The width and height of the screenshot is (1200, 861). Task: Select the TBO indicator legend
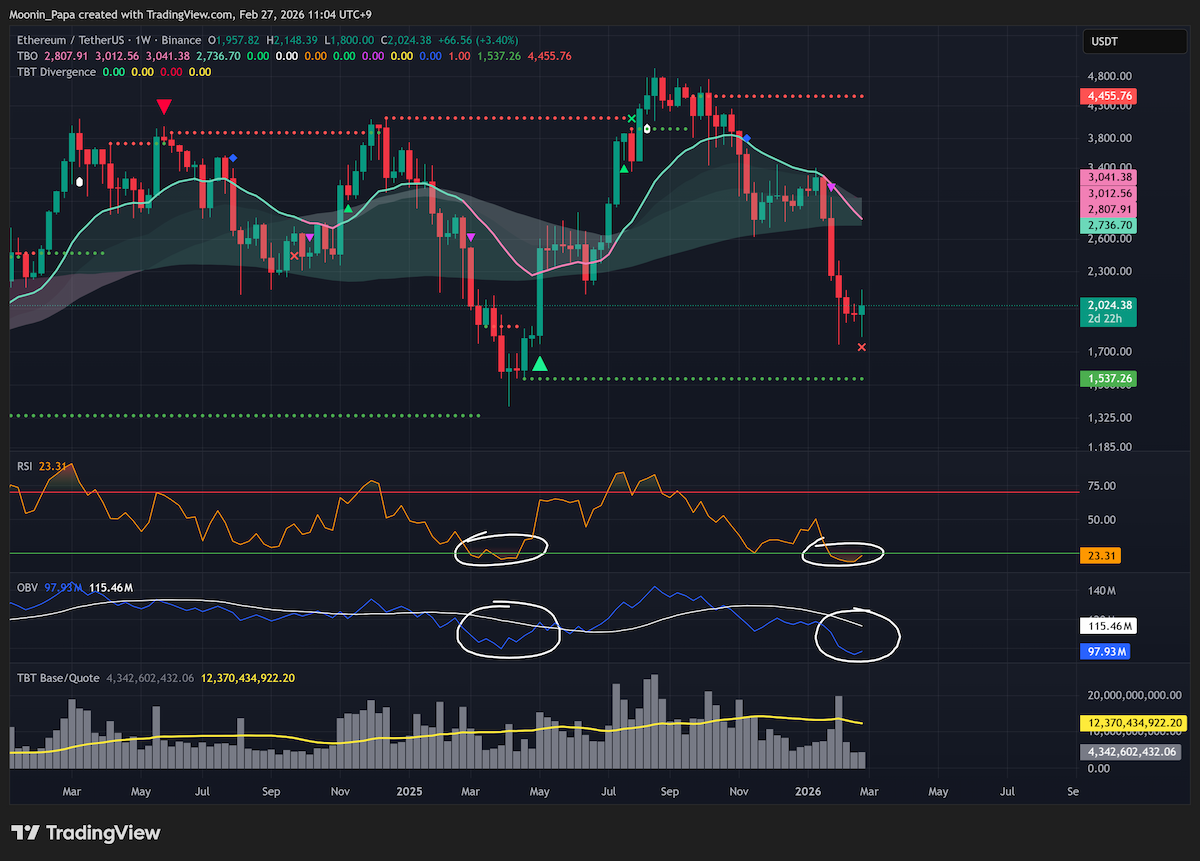[27, 56]
